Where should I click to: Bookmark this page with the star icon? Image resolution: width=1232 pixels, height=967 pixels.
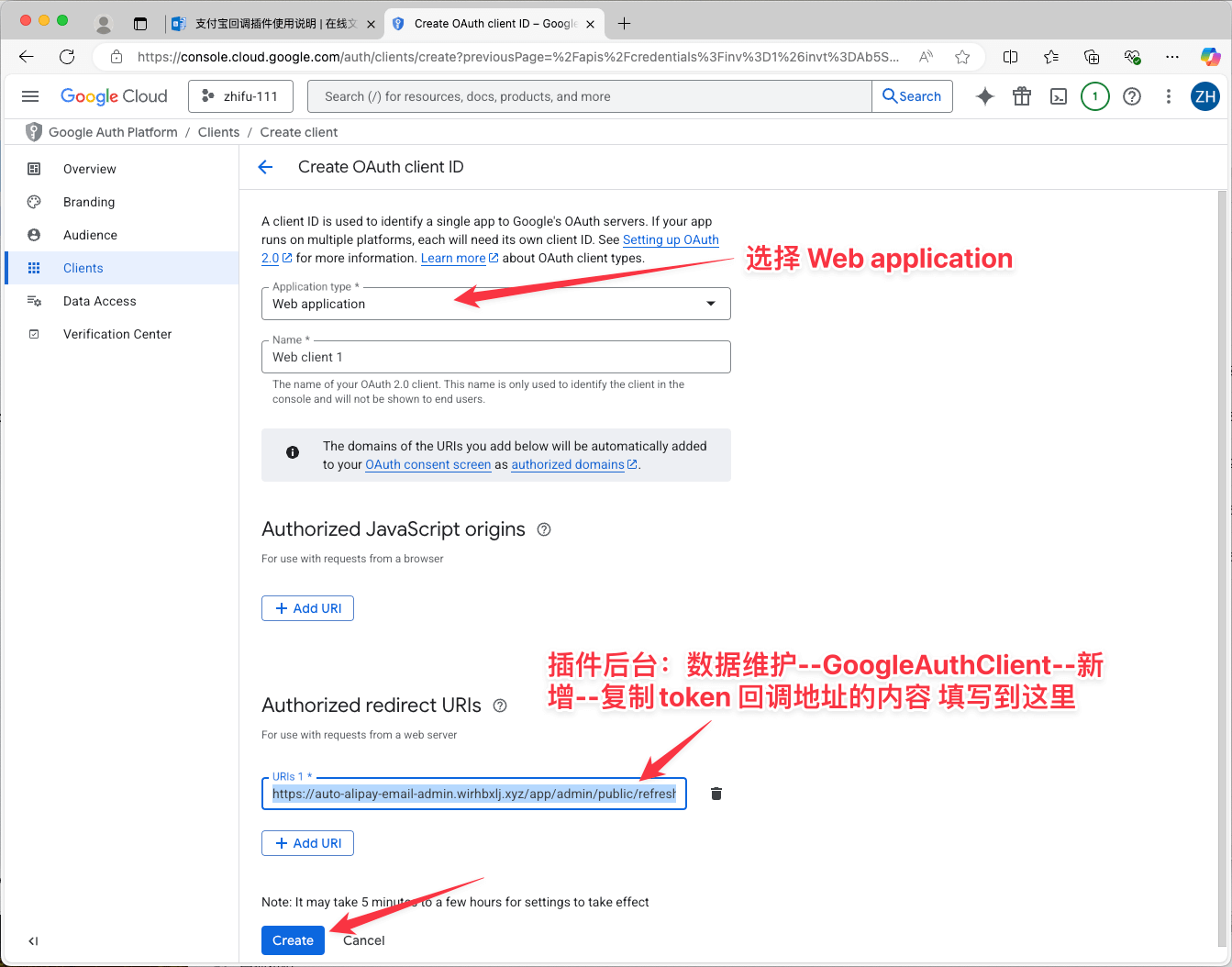(x=962, y=57)
